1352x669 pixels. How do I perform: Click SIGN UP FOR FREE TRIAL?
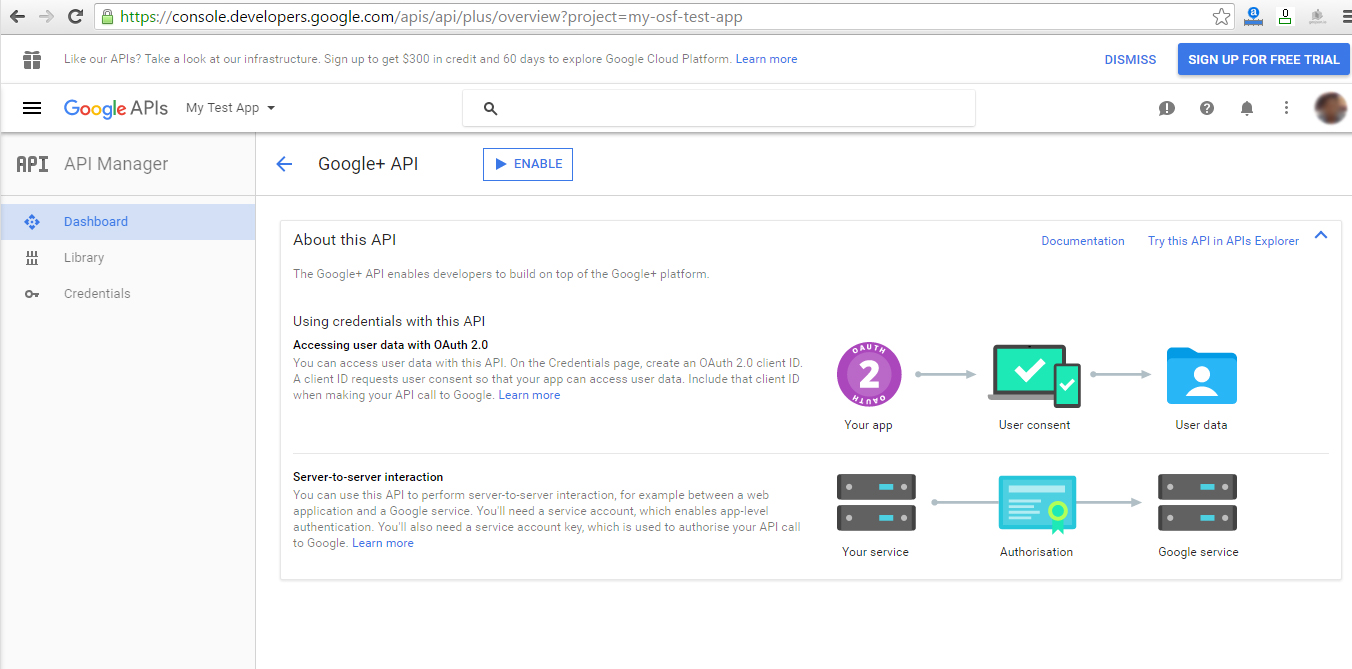tap(1264, 60)
